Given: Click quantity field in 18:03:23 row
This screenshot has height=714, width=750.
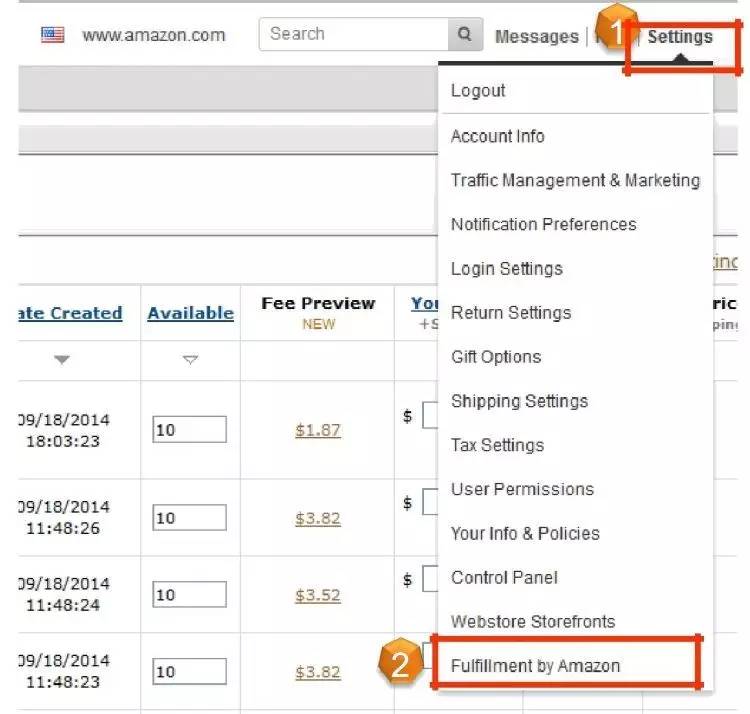Looking at the screenshot, I should [x=189, y=430].
